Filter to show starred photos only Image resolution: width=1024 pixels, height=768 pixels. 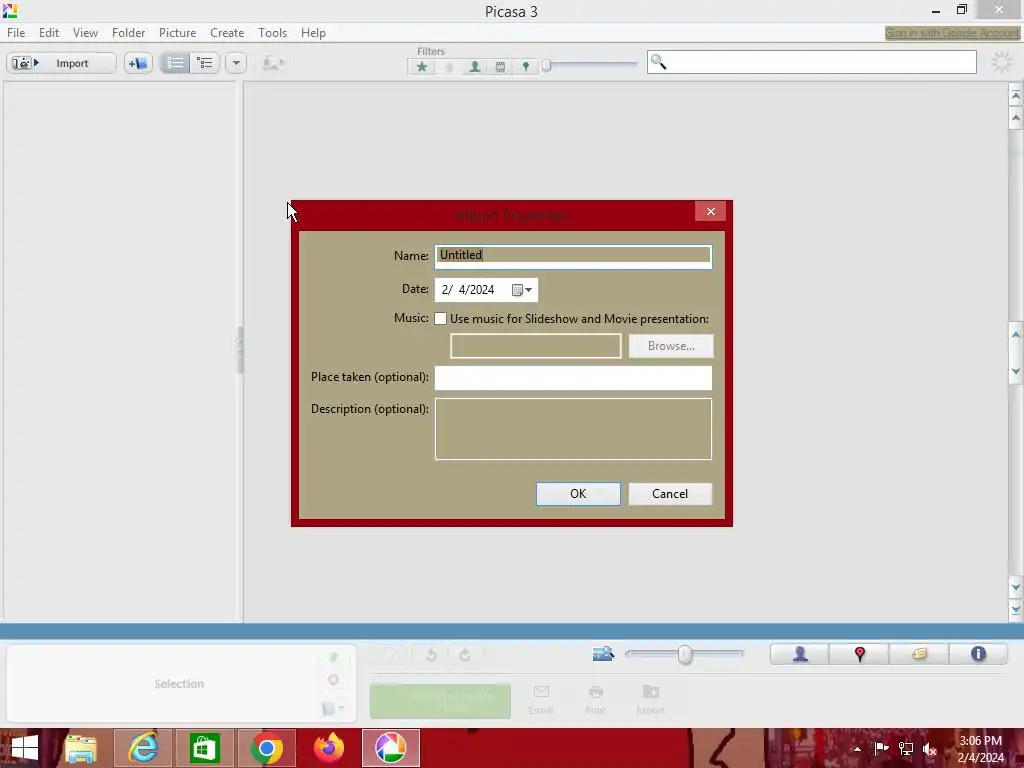click(422, 67)
